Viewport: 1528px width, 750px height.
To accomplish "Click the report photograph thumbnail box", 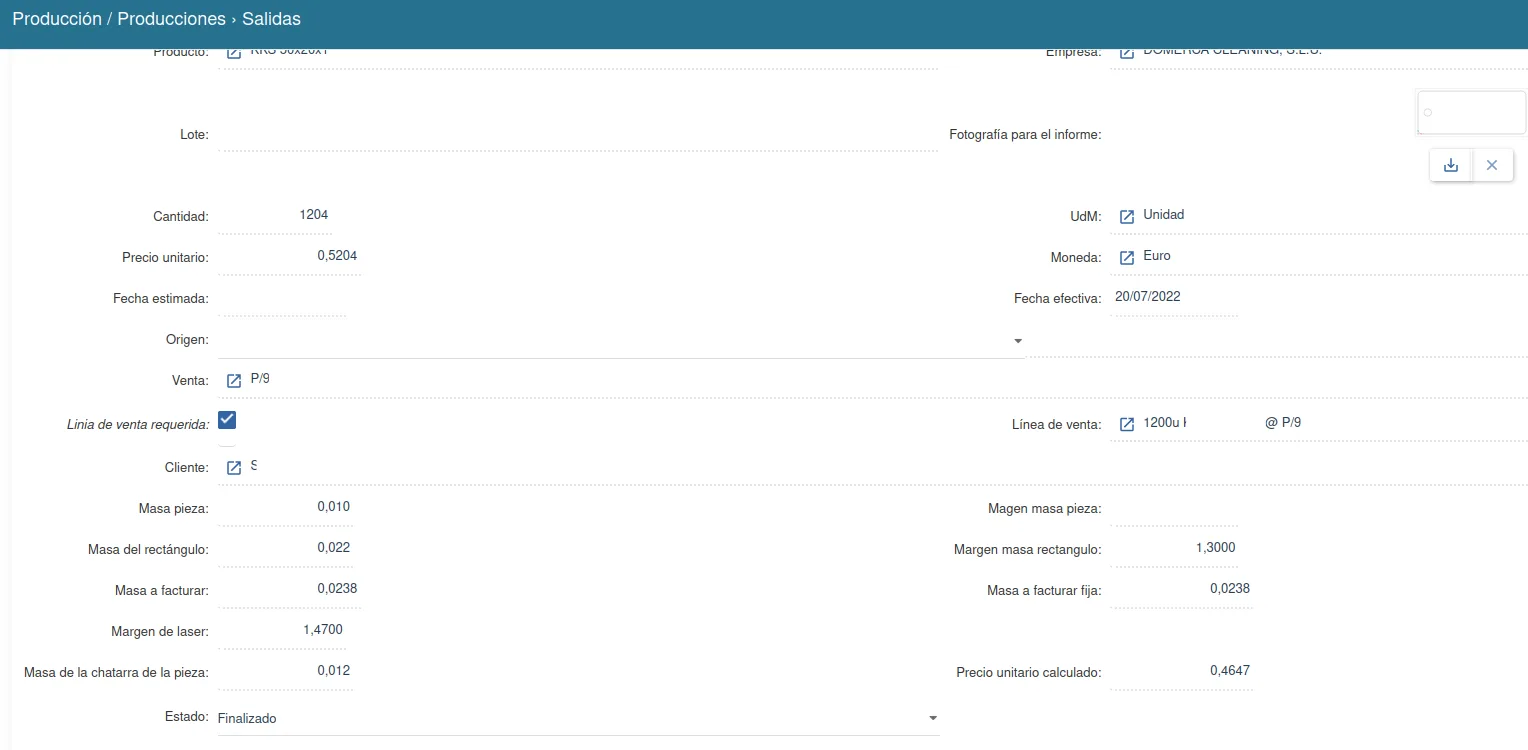I will click(1472, 112).
